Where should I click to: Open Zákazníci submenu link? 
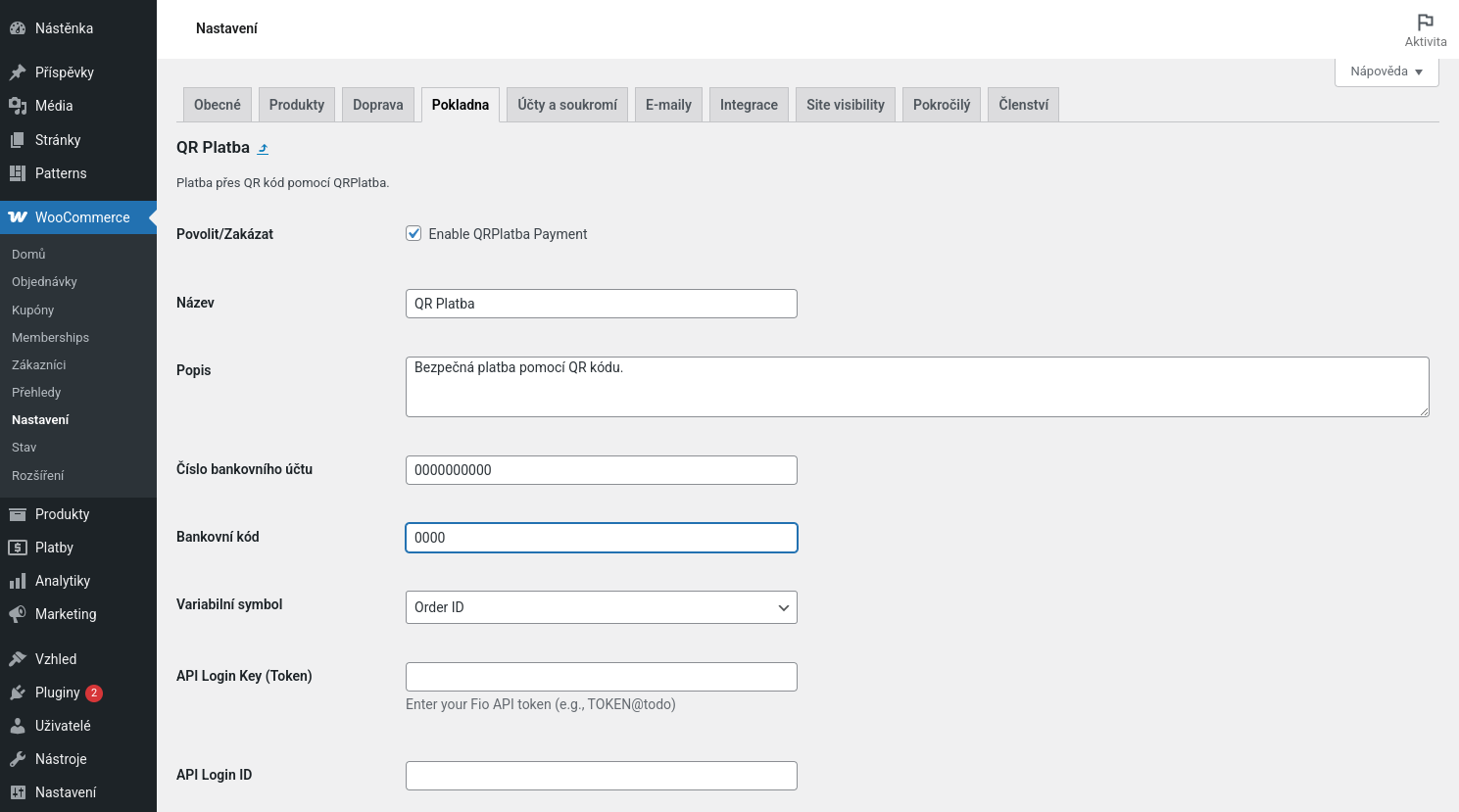point(39,364)
